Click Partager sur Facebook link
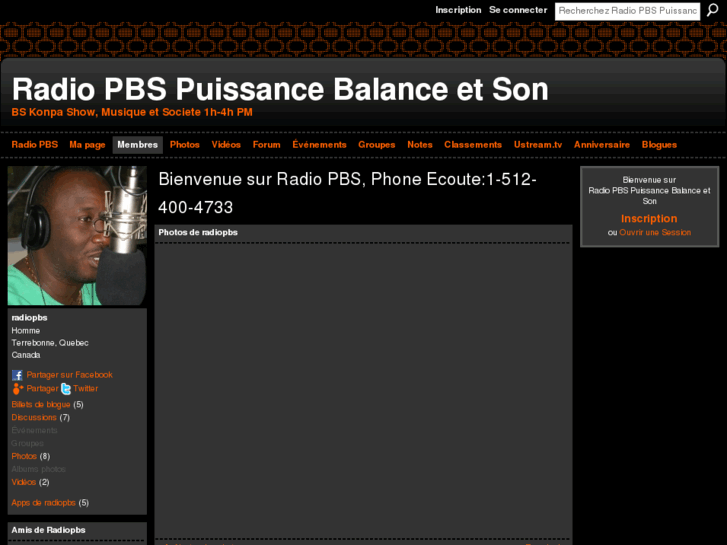 [70, 375]
